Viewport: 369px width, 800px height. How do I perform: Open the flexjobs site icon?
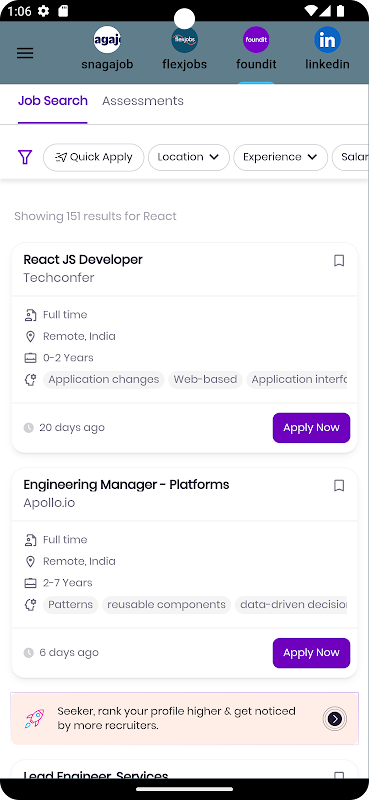pyautogui.click(x=184, y=40)
